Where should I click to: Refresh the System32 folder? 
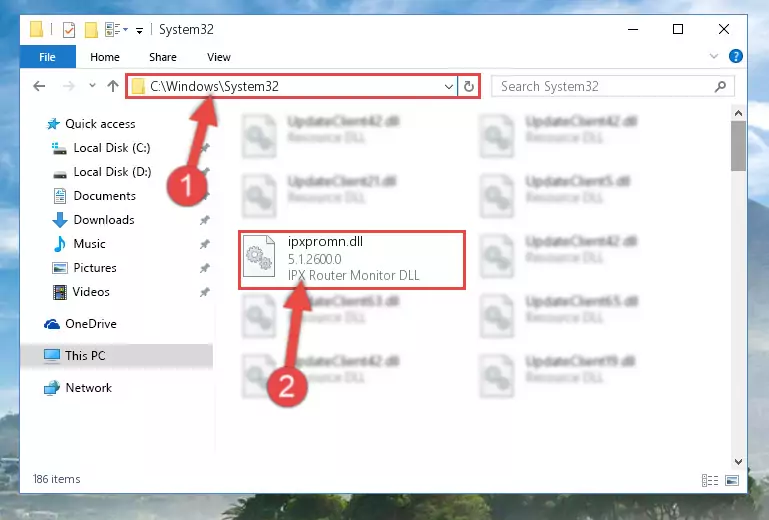coord(468,87)
